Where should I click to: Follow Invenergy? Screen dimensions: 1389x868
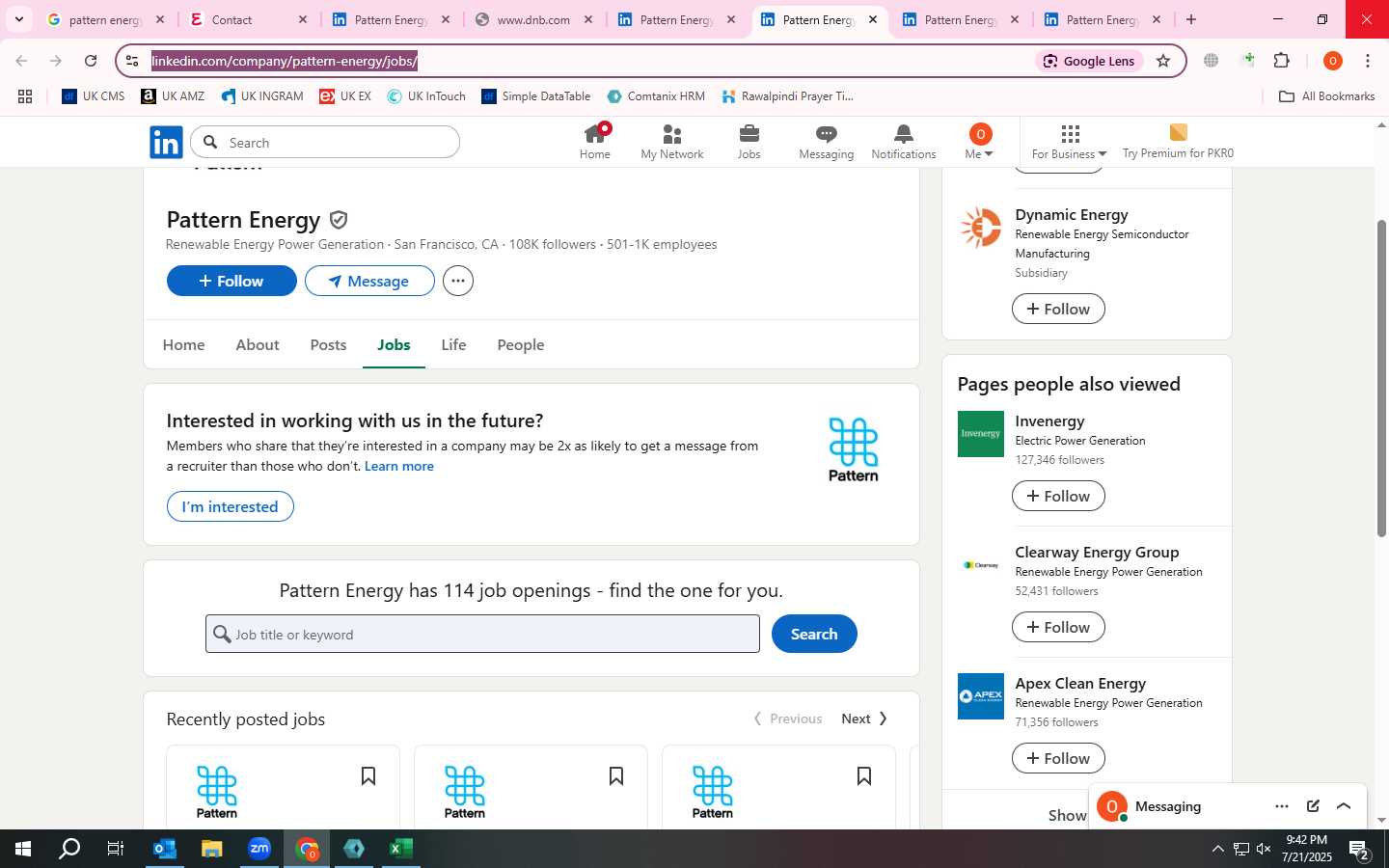(1058, 496)
